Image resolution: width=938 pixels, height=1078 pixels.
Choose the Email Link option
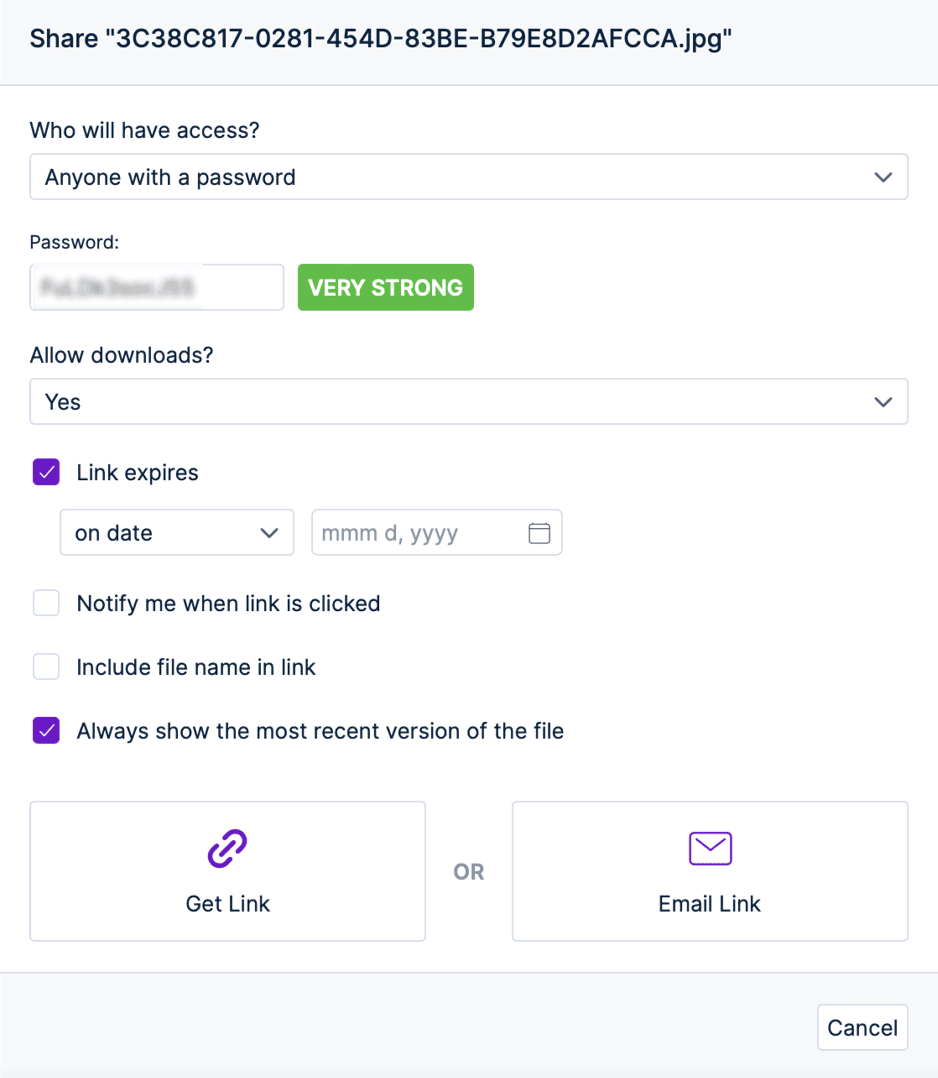click(710, 871)
